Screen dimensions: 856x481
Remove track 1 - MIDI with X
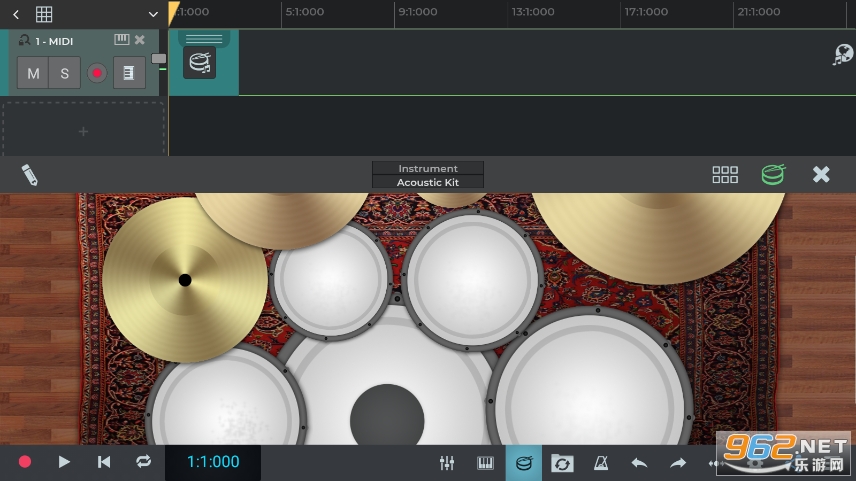[x=140, y=39]
